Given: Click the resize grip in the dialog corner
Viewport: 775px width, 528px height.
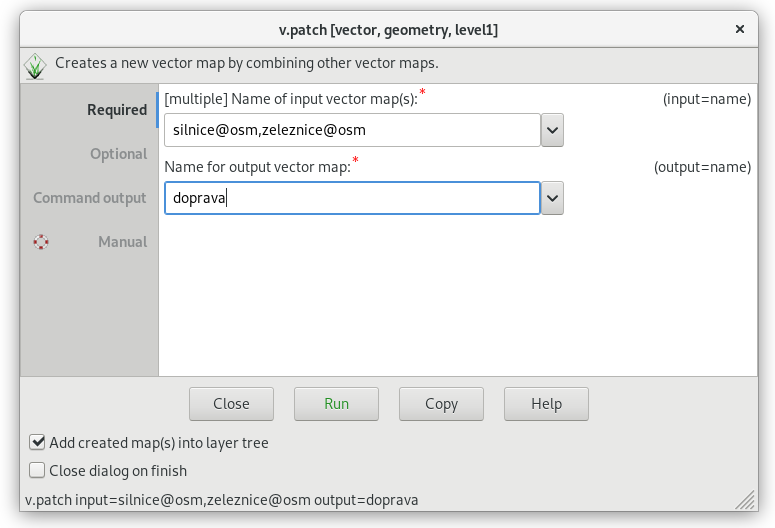Looking at the screenshot, I should pos(745,499).
